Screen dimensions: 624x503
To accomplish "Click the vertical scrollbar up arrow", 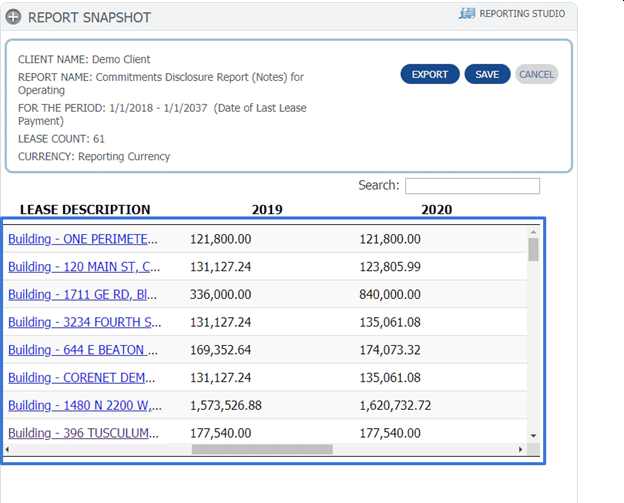I will 533,232.
